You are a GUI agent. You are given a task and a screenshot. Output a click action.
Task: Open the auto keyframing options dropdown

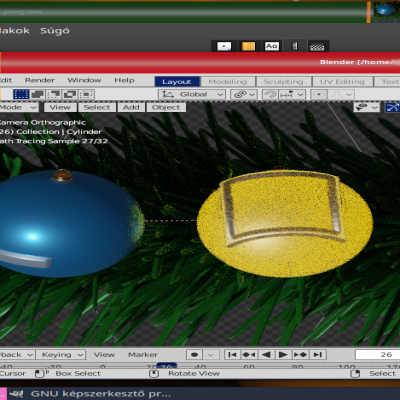pos(211,355)
